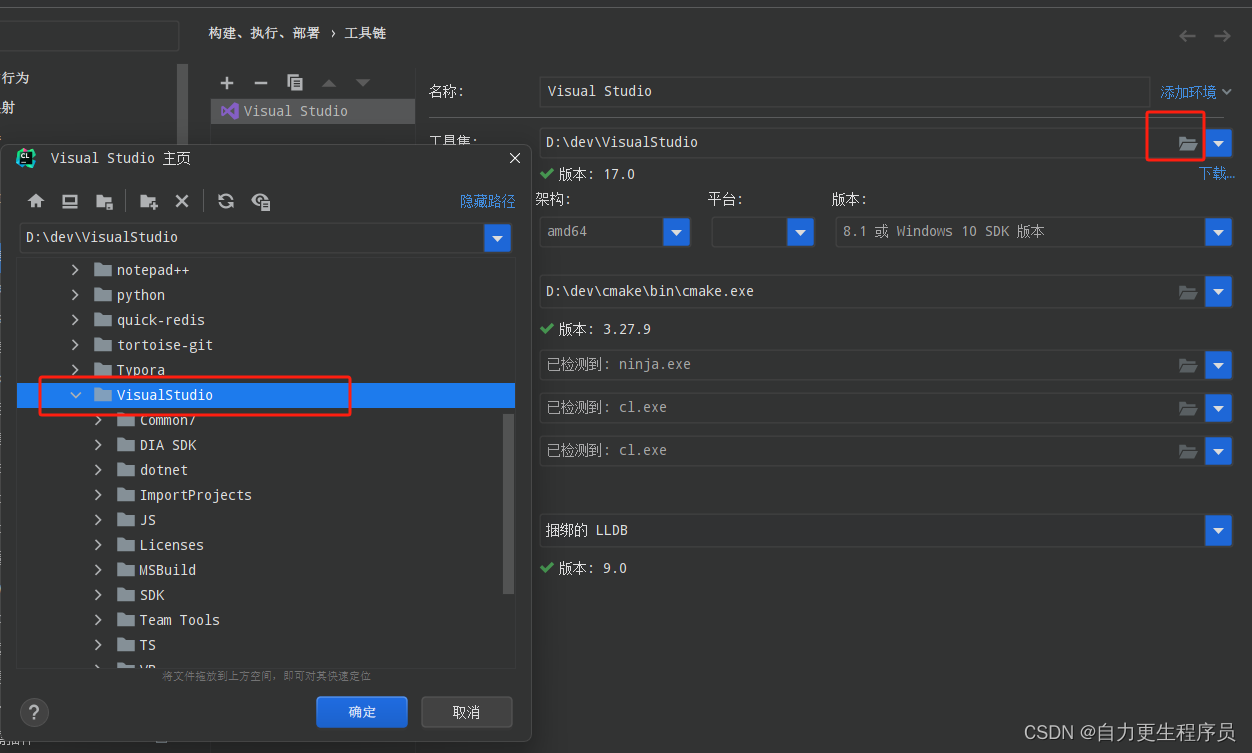Open the Windows SDK version dropdown
Image resolution: width=1252 pixels, height=753 pixels.
(1218, 232)
